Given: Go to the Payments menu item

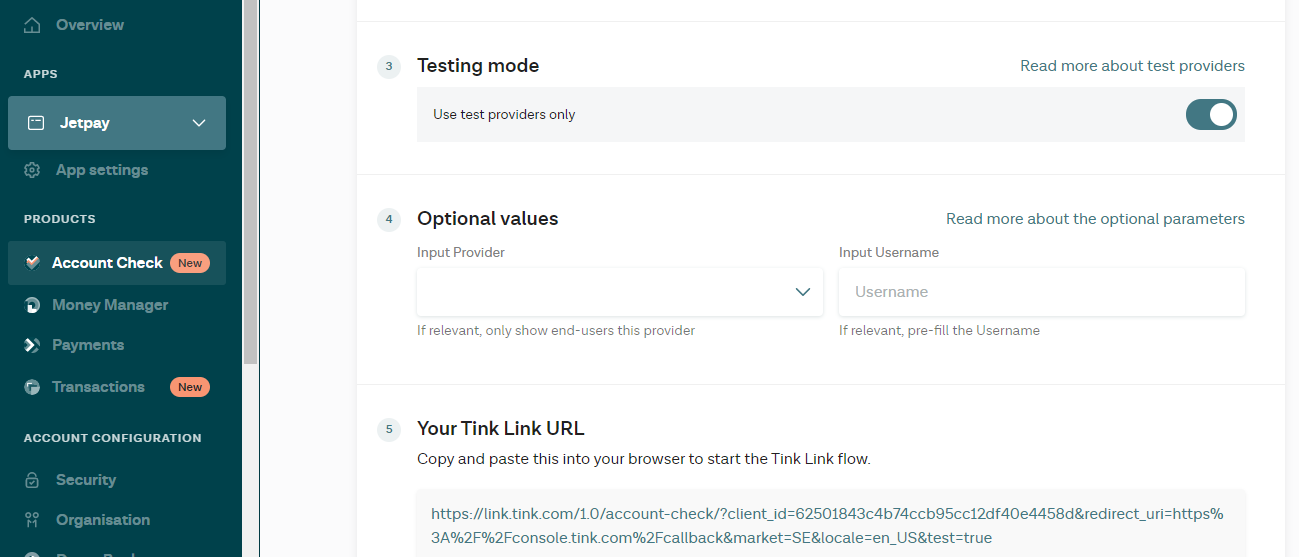Looking at the screenshot, I should [88, 345].
